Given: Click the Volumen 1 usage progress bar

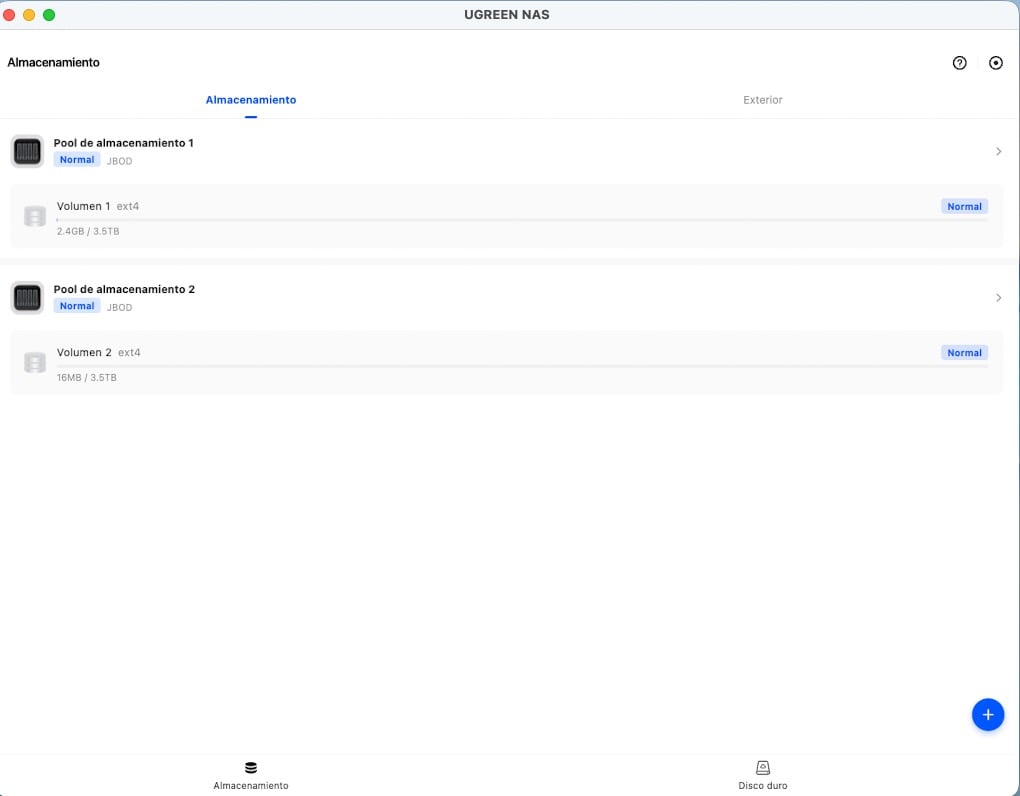Looking at the screenshot, I should pos(520,219).
